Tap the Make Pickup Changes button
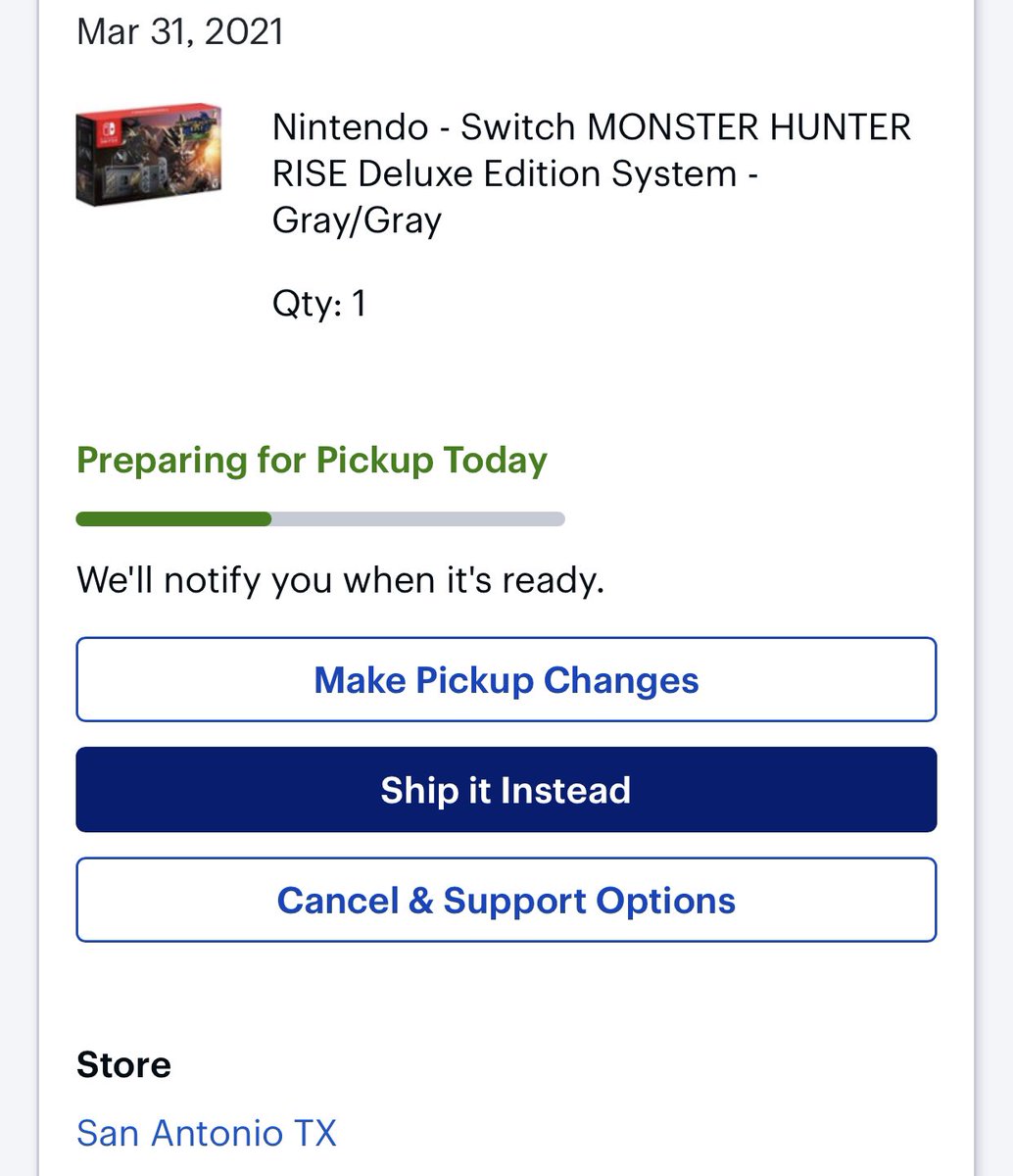 tap(506, 679)
